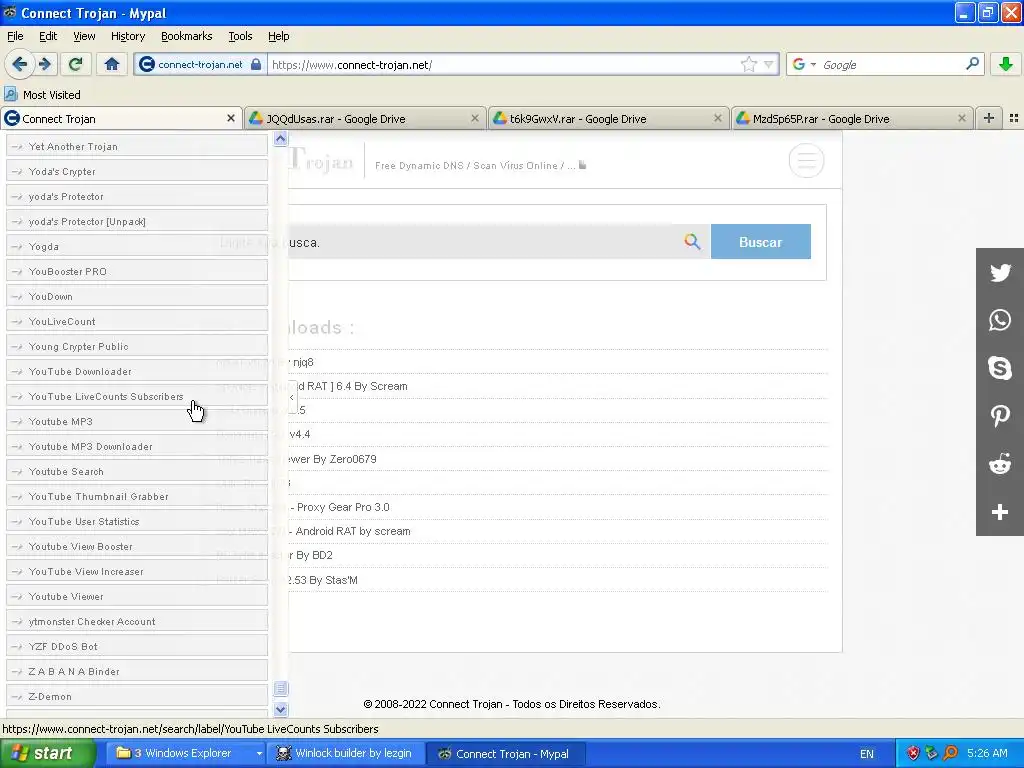This screenshot has height=768, width=1024.
Task: Open YouTube LiveCounts Subscribers label
Action: [x=137, y=396]
